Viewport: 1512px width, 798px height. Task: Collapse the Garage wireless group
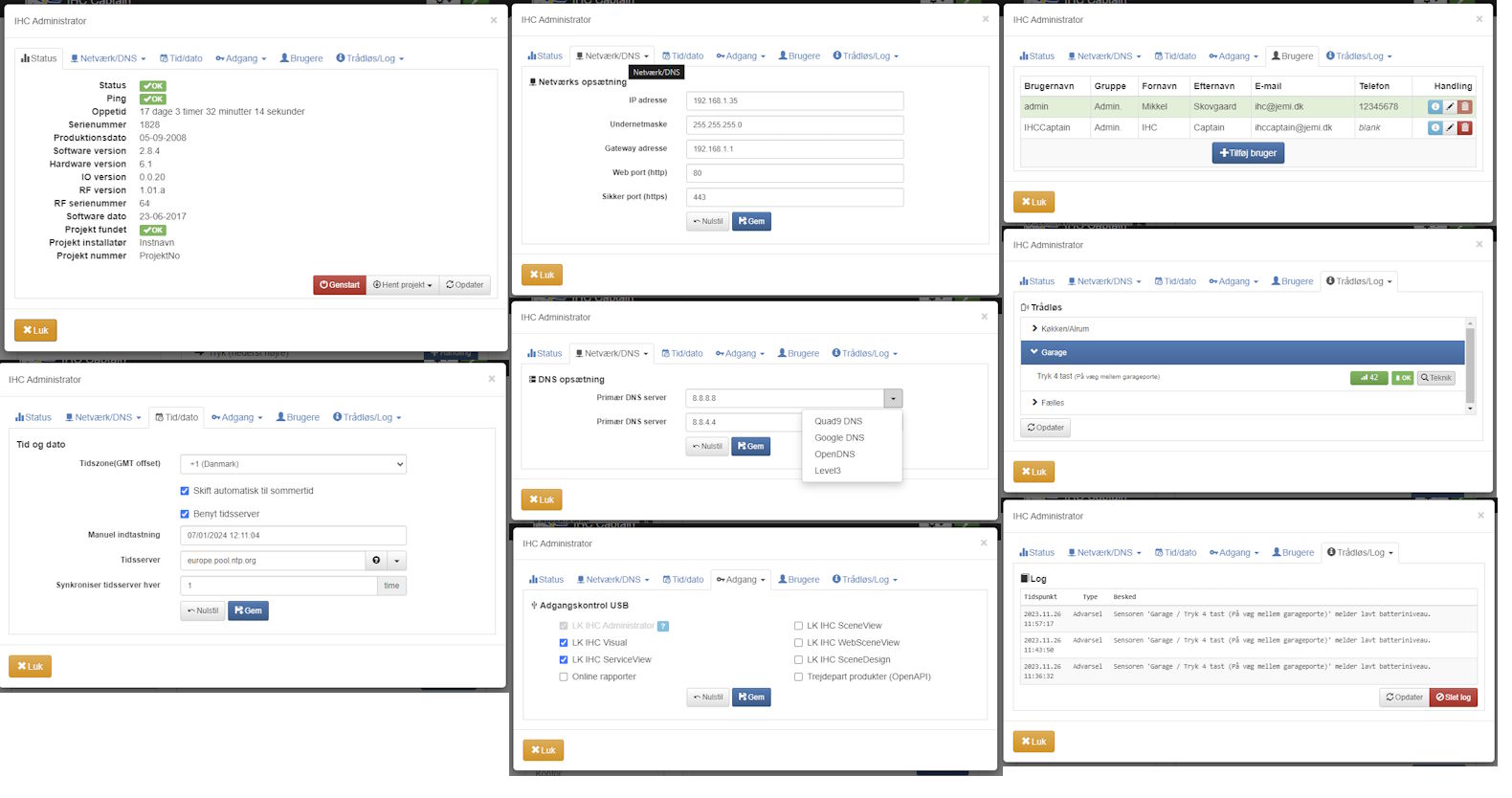(x=1242, y=352)
